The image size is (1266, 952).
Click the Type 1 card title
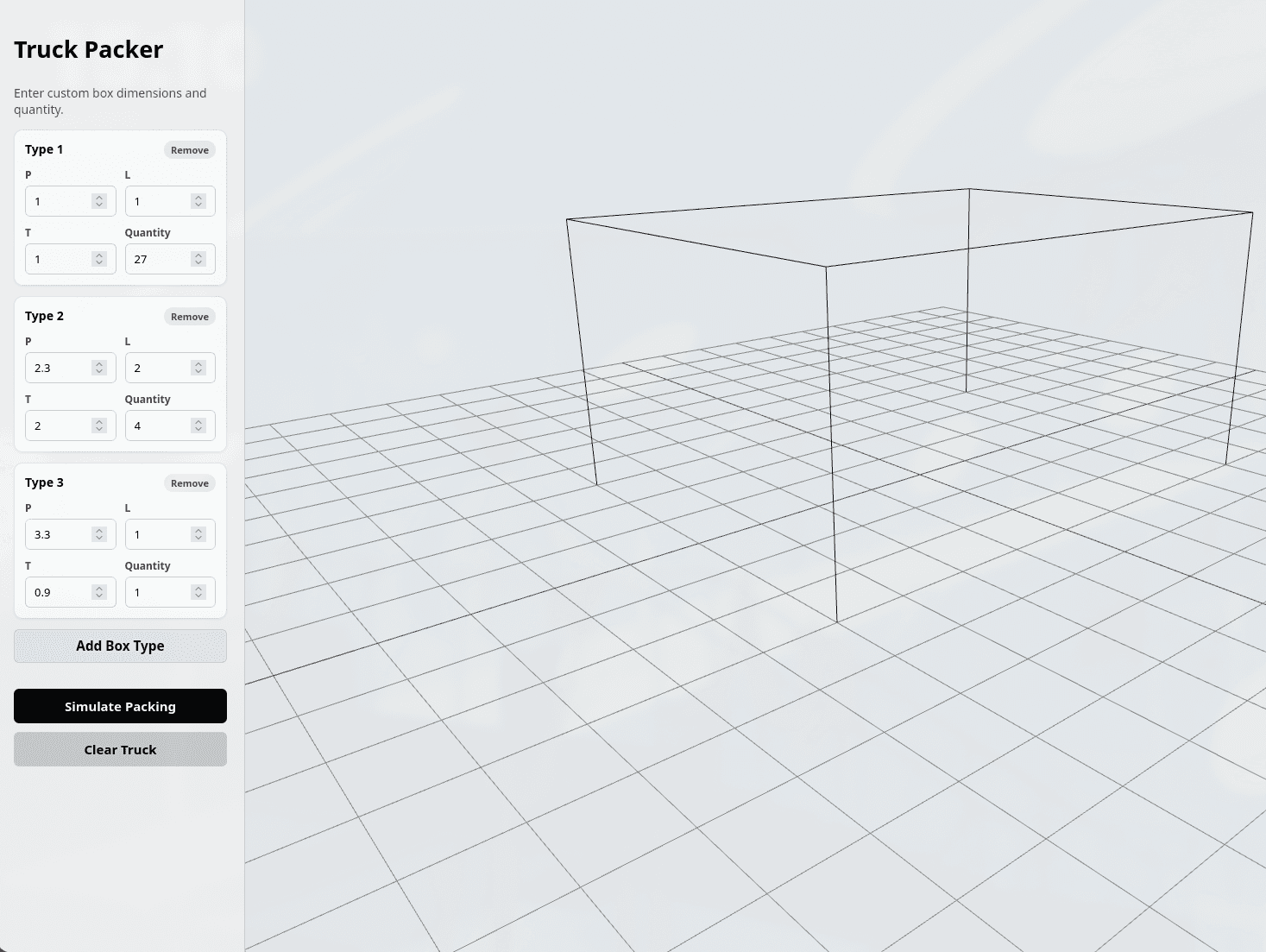[44, 149]
